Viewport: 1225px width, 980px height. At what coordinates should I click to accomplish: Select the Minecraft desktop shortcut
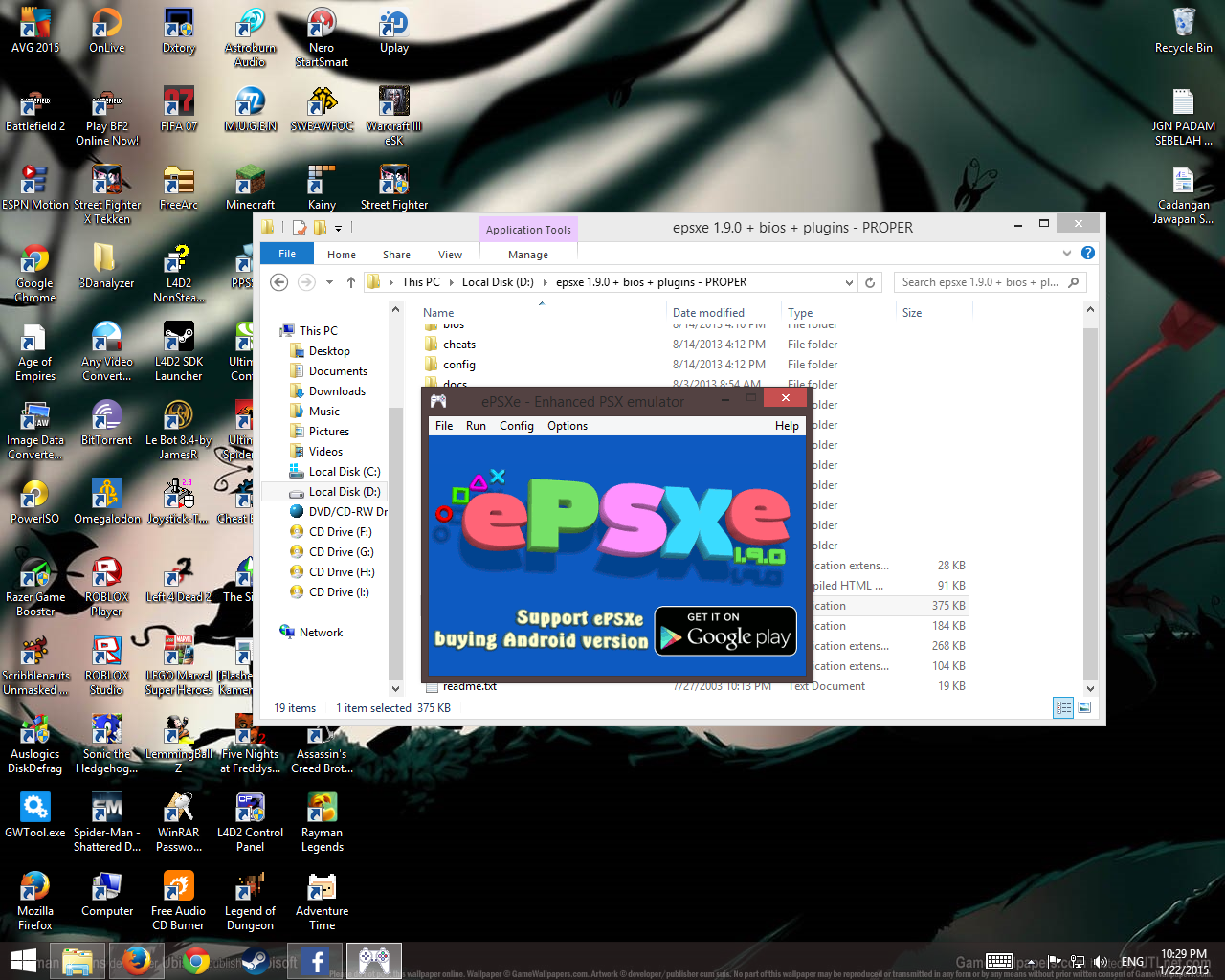pos(251,187)
